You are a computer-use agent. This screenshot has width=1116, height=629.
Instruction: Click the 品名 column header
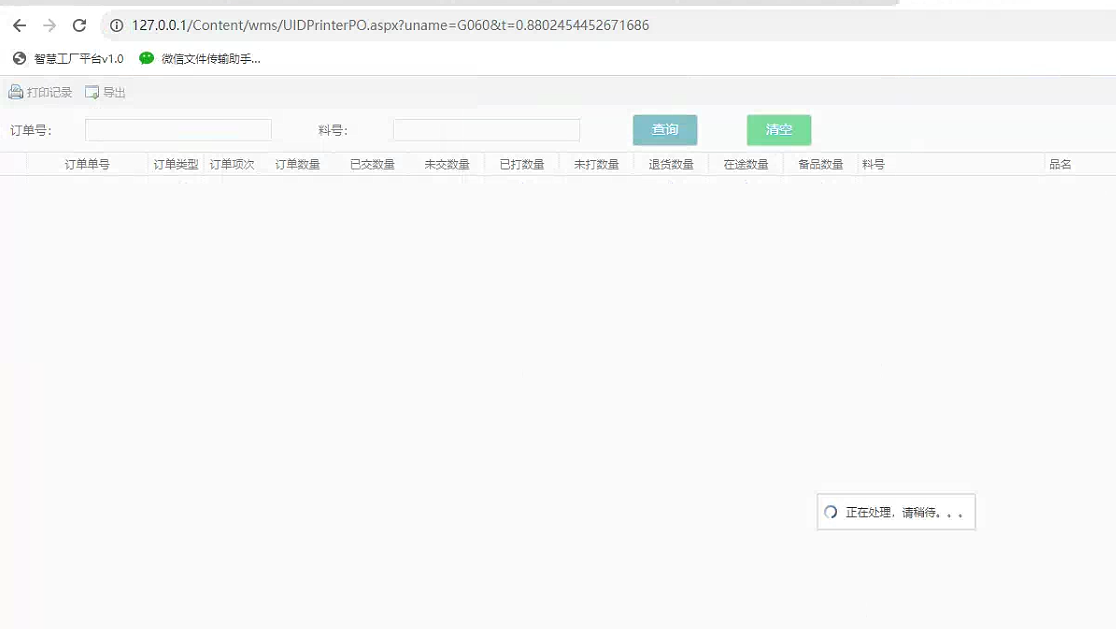[1060, 164]
